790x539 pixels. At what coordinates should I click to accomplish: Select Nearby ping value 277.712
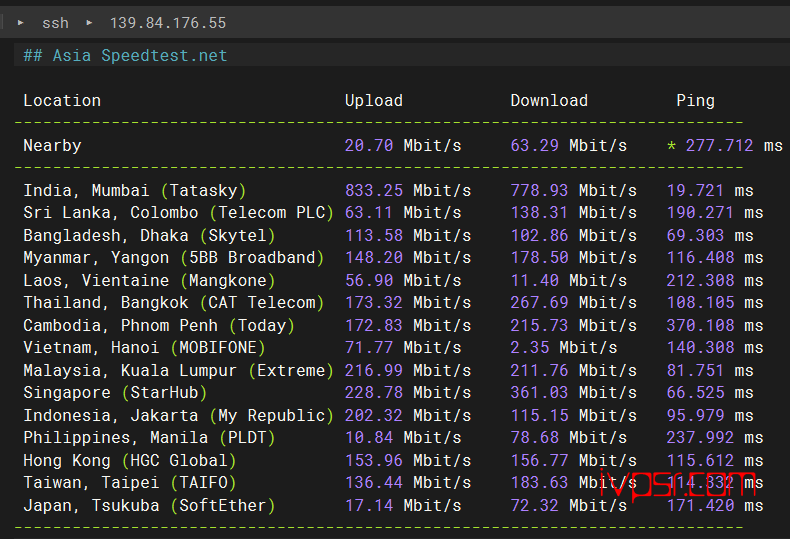tap(719, 146)
